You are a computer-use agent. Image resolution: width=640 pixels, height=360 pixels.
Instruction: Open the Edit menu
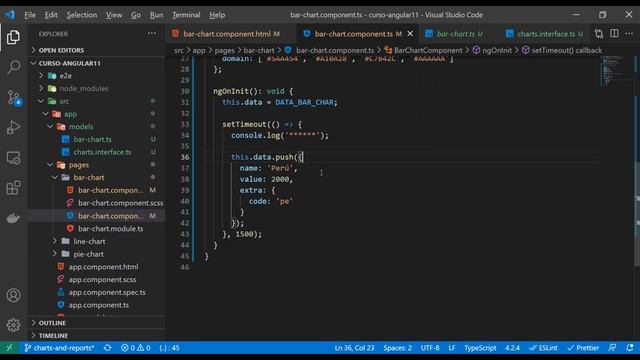(x=51, y=15)
